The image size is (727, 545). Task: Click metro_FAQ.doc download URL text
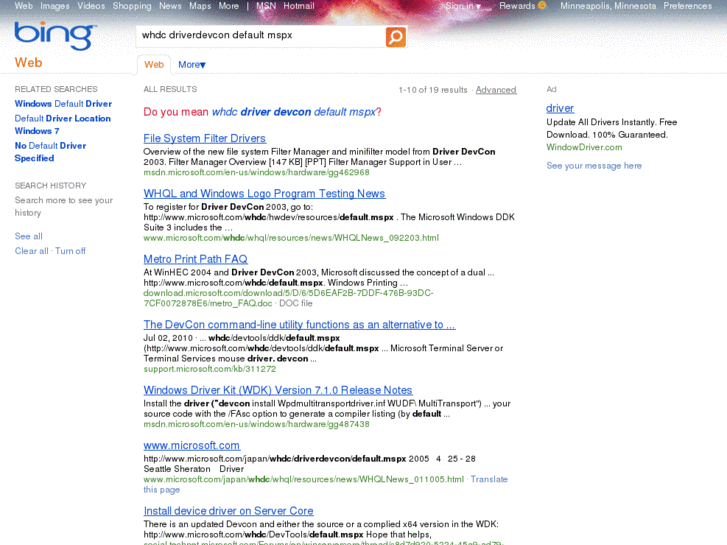pos(288,298)
